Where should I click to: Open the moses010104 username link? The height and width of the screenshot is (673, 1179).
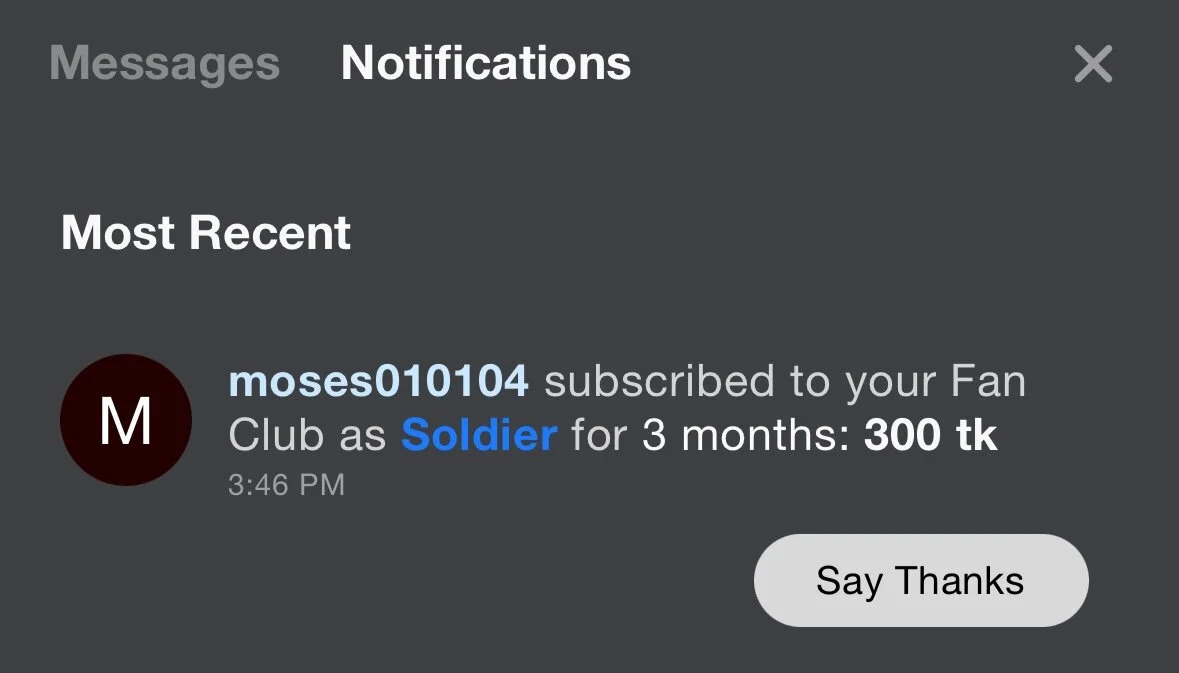[x=378, y=382]
